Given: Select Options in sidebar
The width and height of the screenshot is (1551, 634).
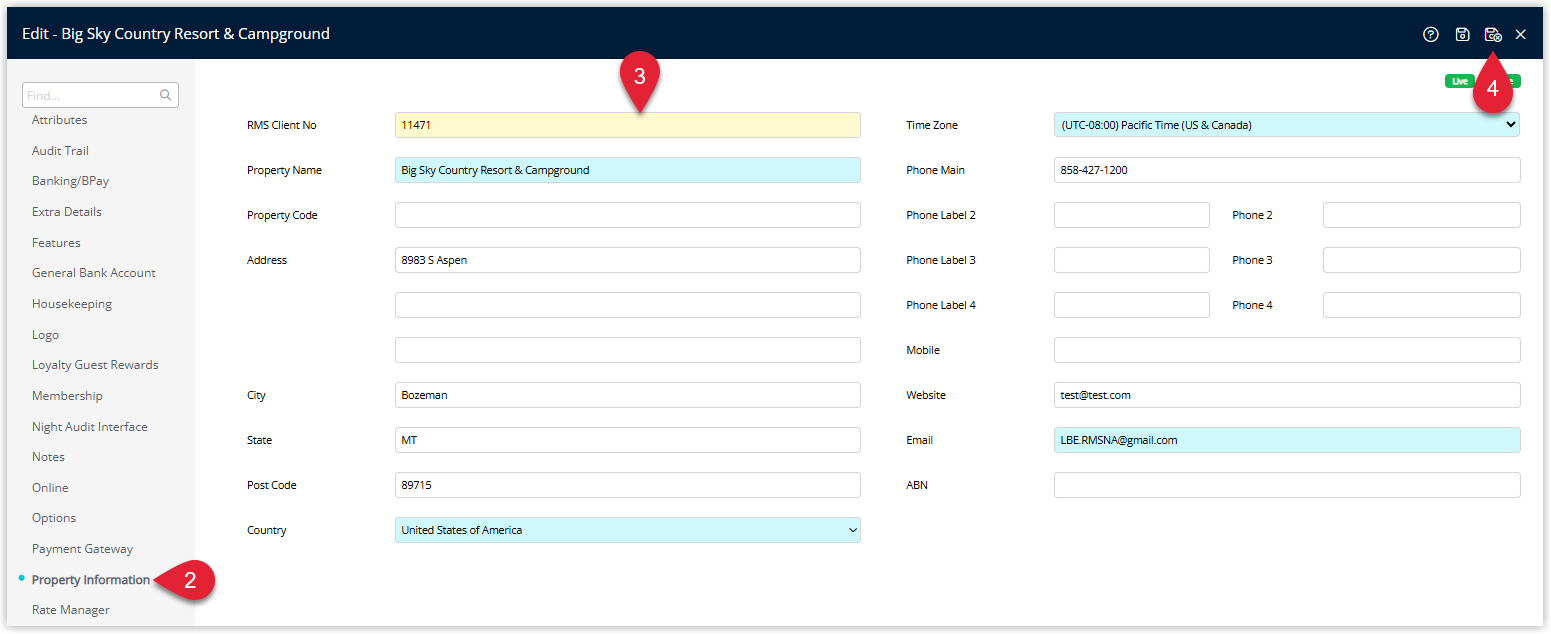Looking at the screenshot, I should pos(54,518).
